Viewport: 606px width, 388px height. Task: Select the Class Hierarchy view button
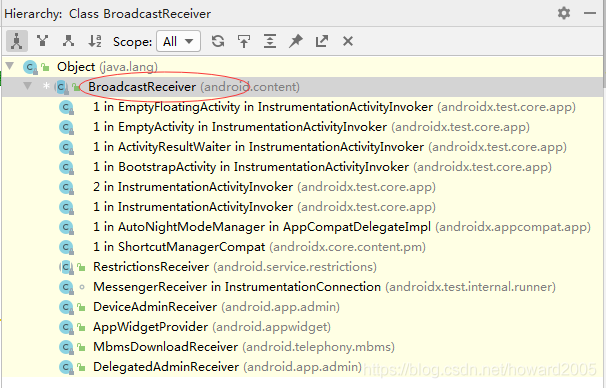pos(17,41)
